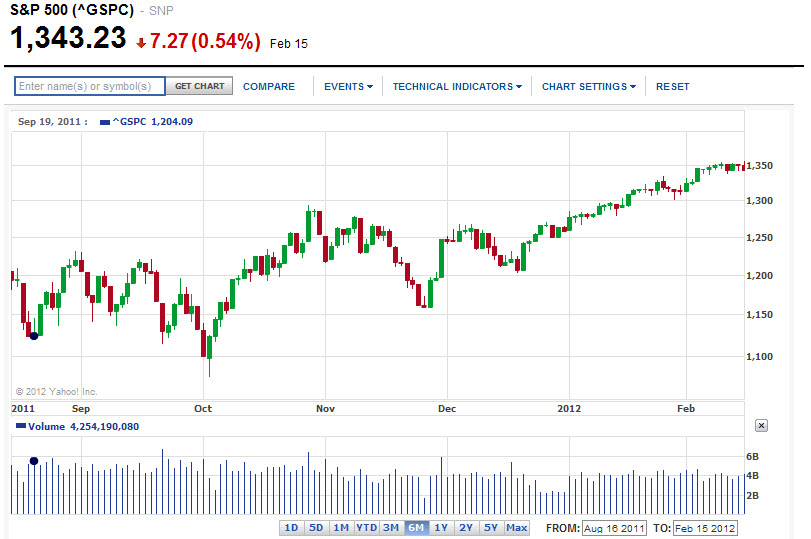Click the ^GSPC 1,204.09 legend label
This screenshot has width=811, height=539.
(153, 122)
